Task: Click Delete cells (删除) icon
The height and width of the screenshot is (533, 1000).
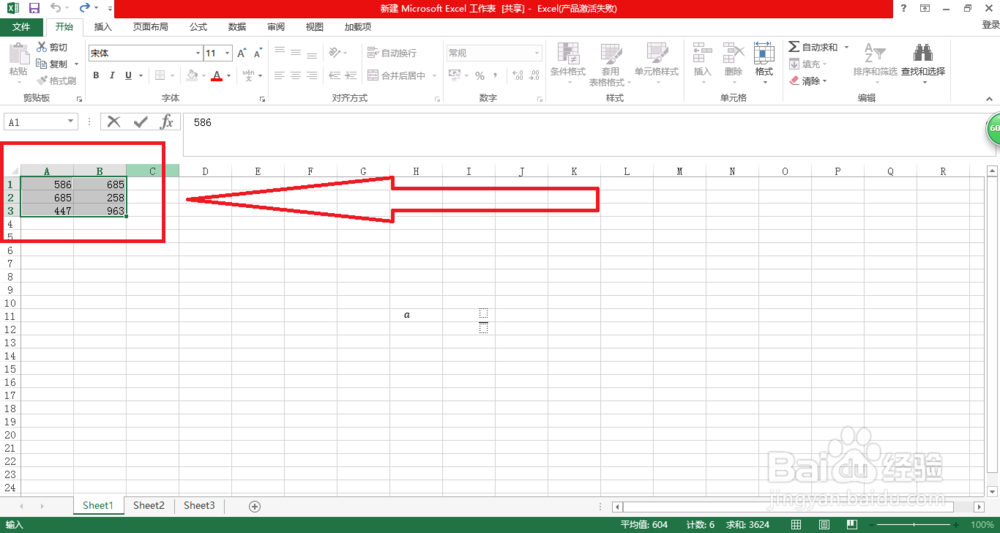Action: 733,53
